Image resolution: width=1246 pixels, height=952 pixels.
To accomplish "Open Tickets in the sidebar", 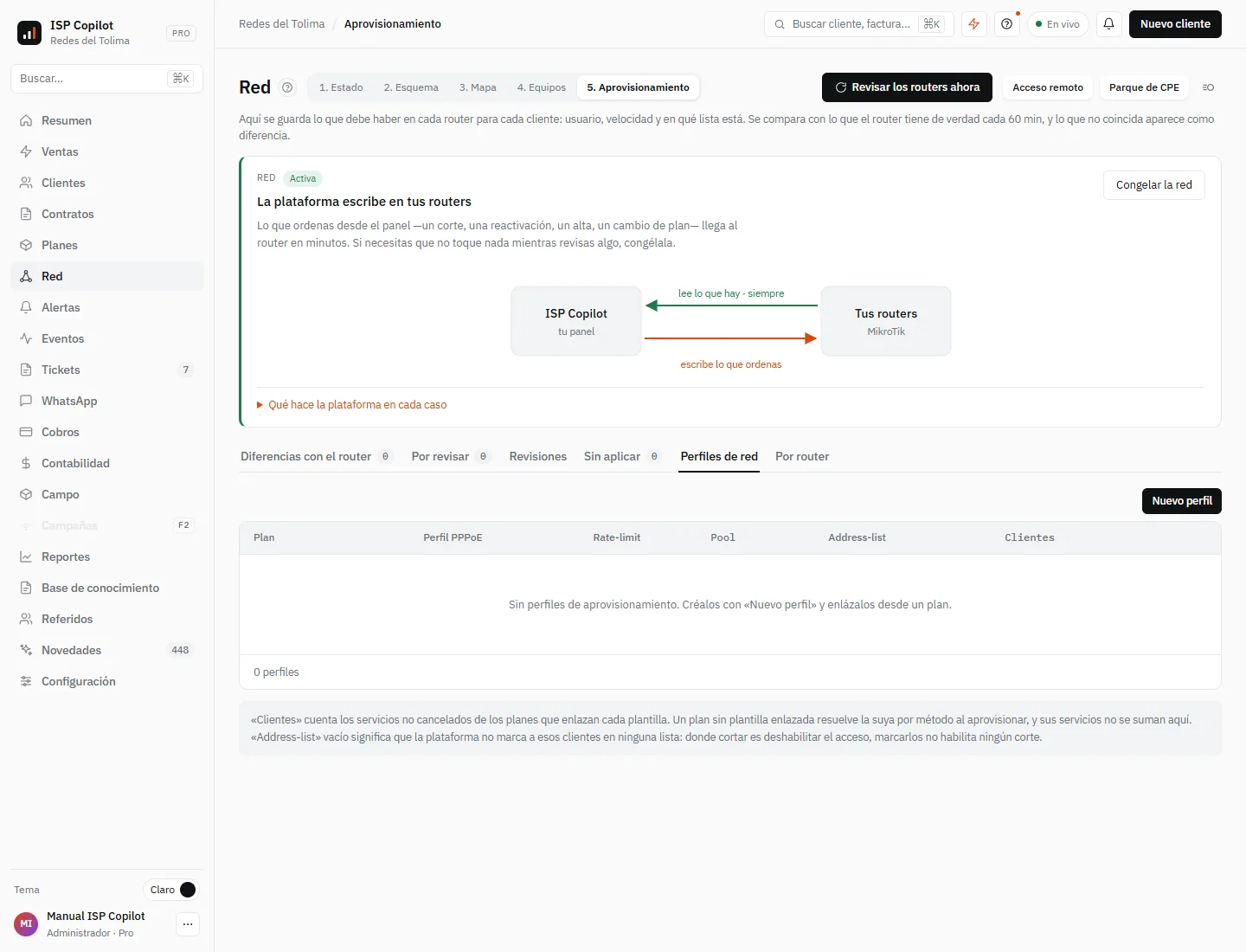I will click(107, 370).
